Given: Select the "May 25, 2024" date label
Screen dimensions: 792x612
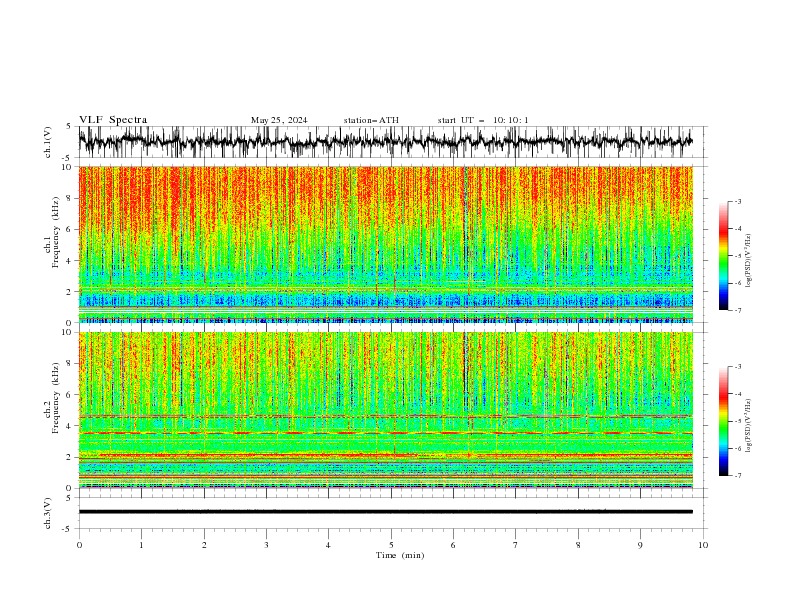Looking at the screenshot, I should pos(279,120).
